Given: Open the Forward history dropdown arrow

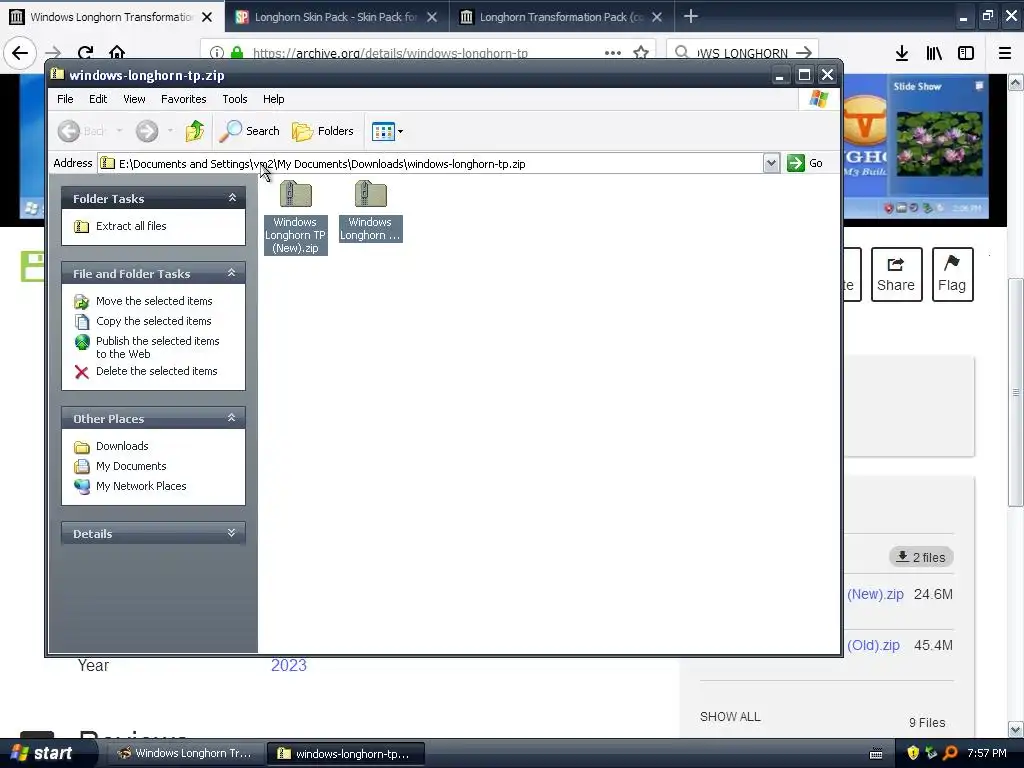Looking at the screenshot, I should (x=170, y=131).
